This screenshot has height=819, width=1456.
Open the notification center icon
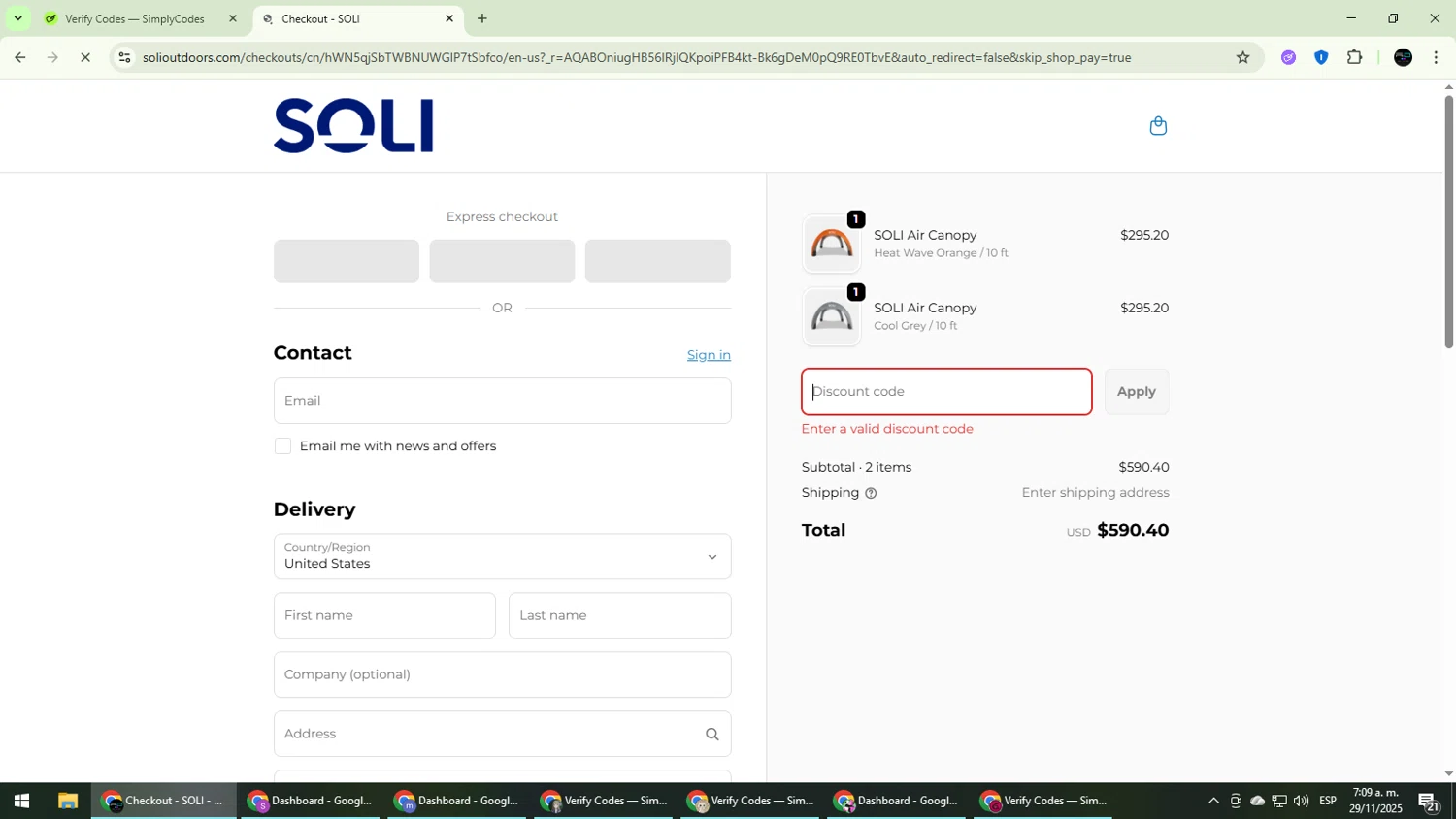point(1428,802)
